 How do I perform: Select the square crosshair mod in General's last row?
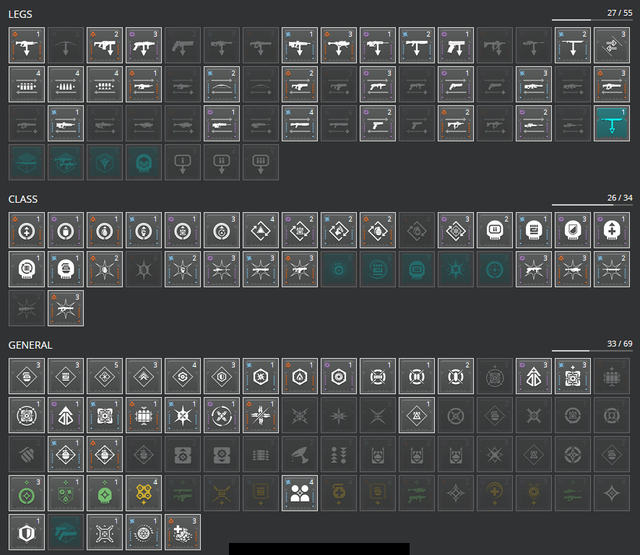pos(105,533)
